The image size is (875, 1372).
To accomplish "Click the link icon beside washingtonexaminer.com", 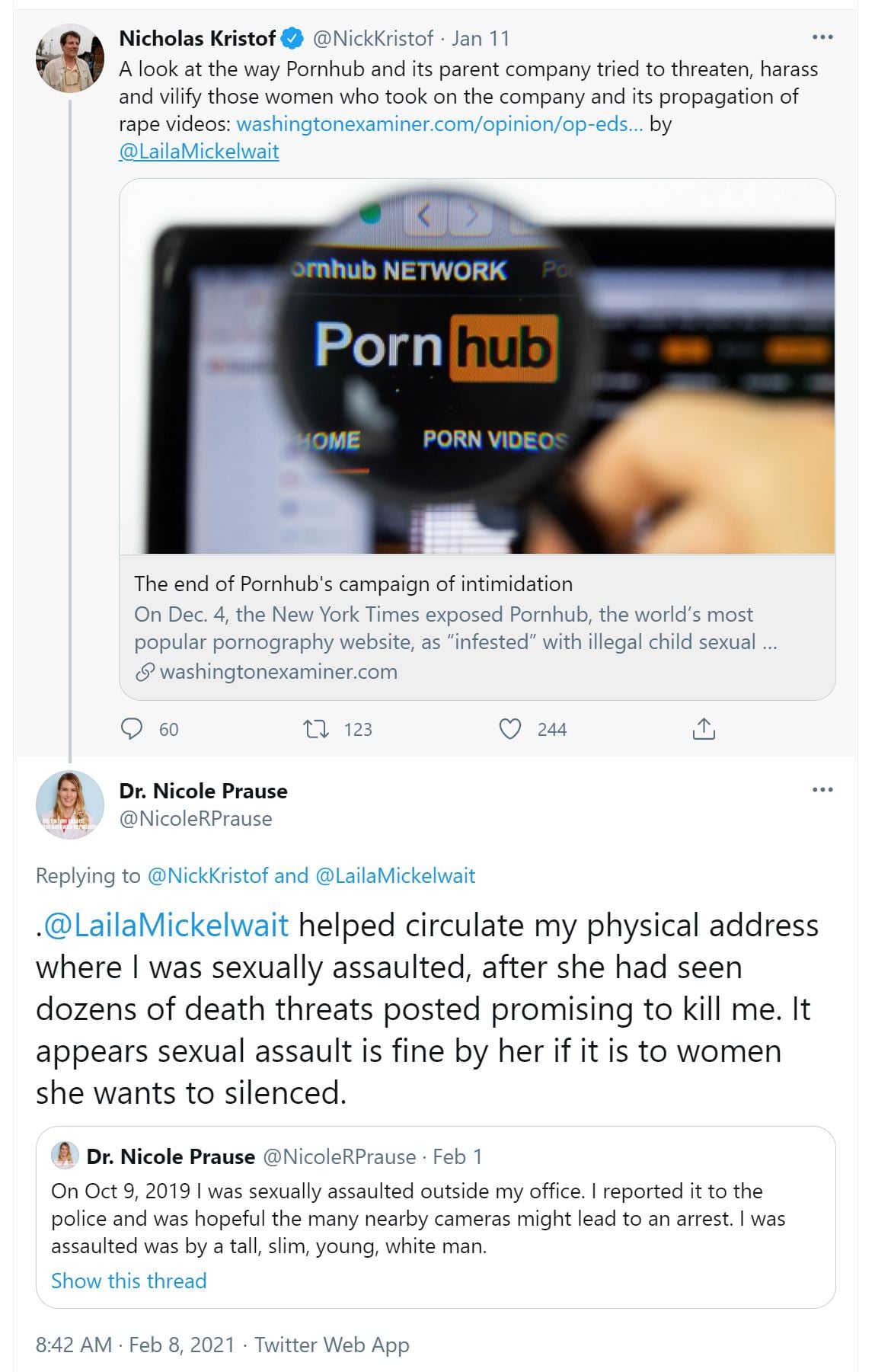I will 145,672.
